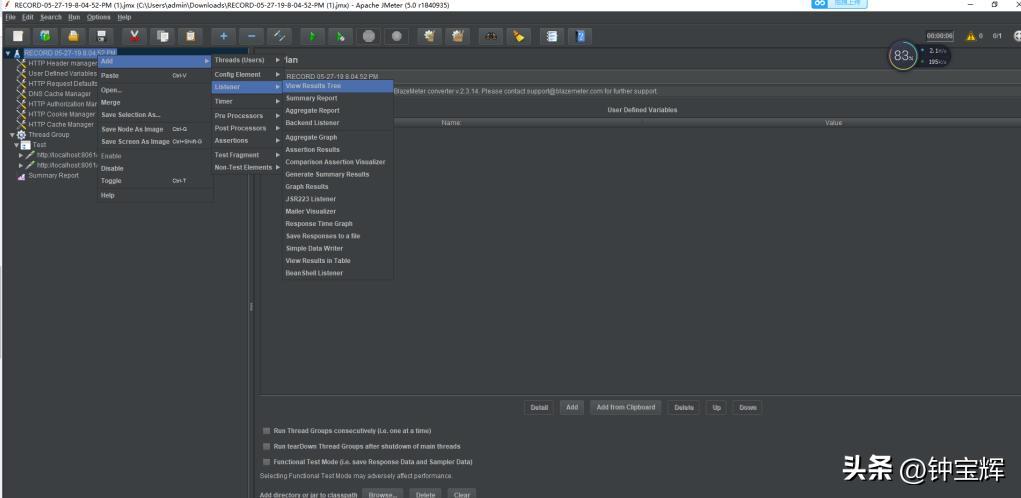This screenshot has width=1021, height=498.
Task: Click the Start no pauses toolbar icon
Action: coord(340,36)
